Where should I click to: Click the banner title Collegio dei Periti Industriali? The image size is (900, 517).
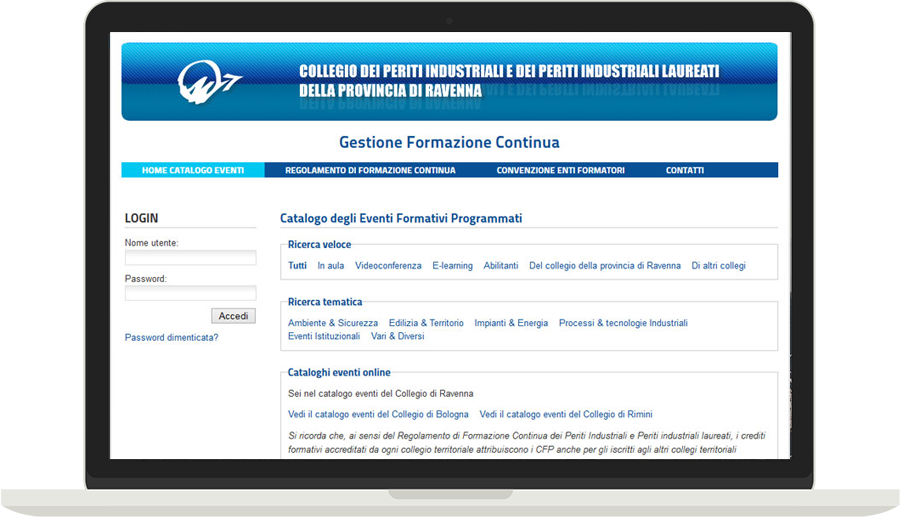pyautogui.click(x=509, y=81)
